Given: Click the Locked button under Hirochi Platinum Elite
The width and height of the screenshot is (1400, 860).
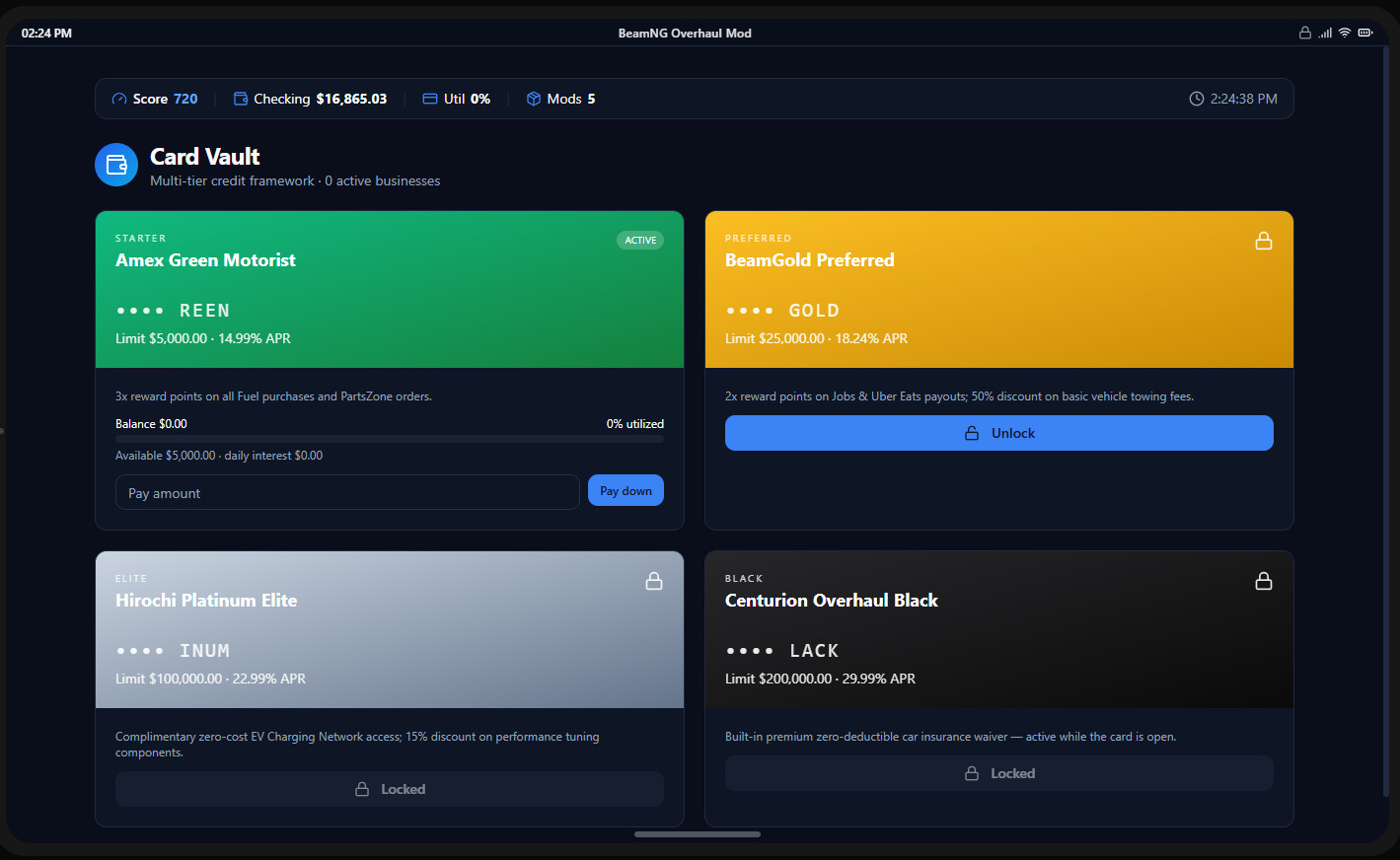Looking at the screenshot, I should [x=390, y=789].
